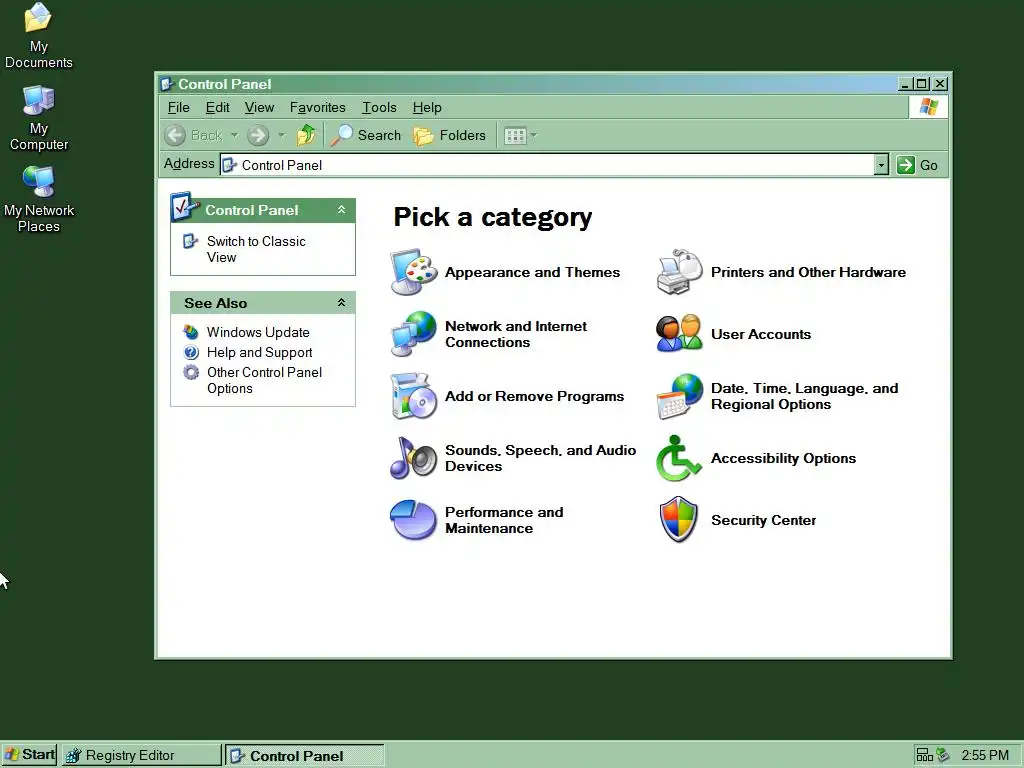This screenshot has width=1024, height=768.
Task: Open the Back history dropdown arrow
Action: pyautogui.click(x=234, y=135)
